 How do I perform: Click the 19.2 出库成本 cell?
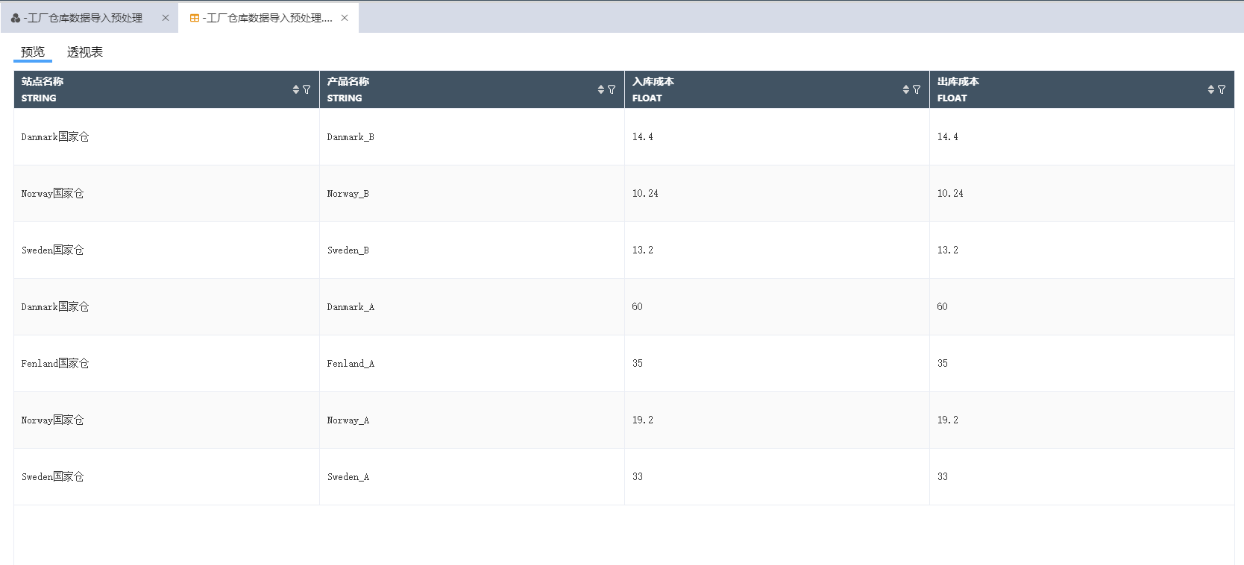coord(1082,421)
